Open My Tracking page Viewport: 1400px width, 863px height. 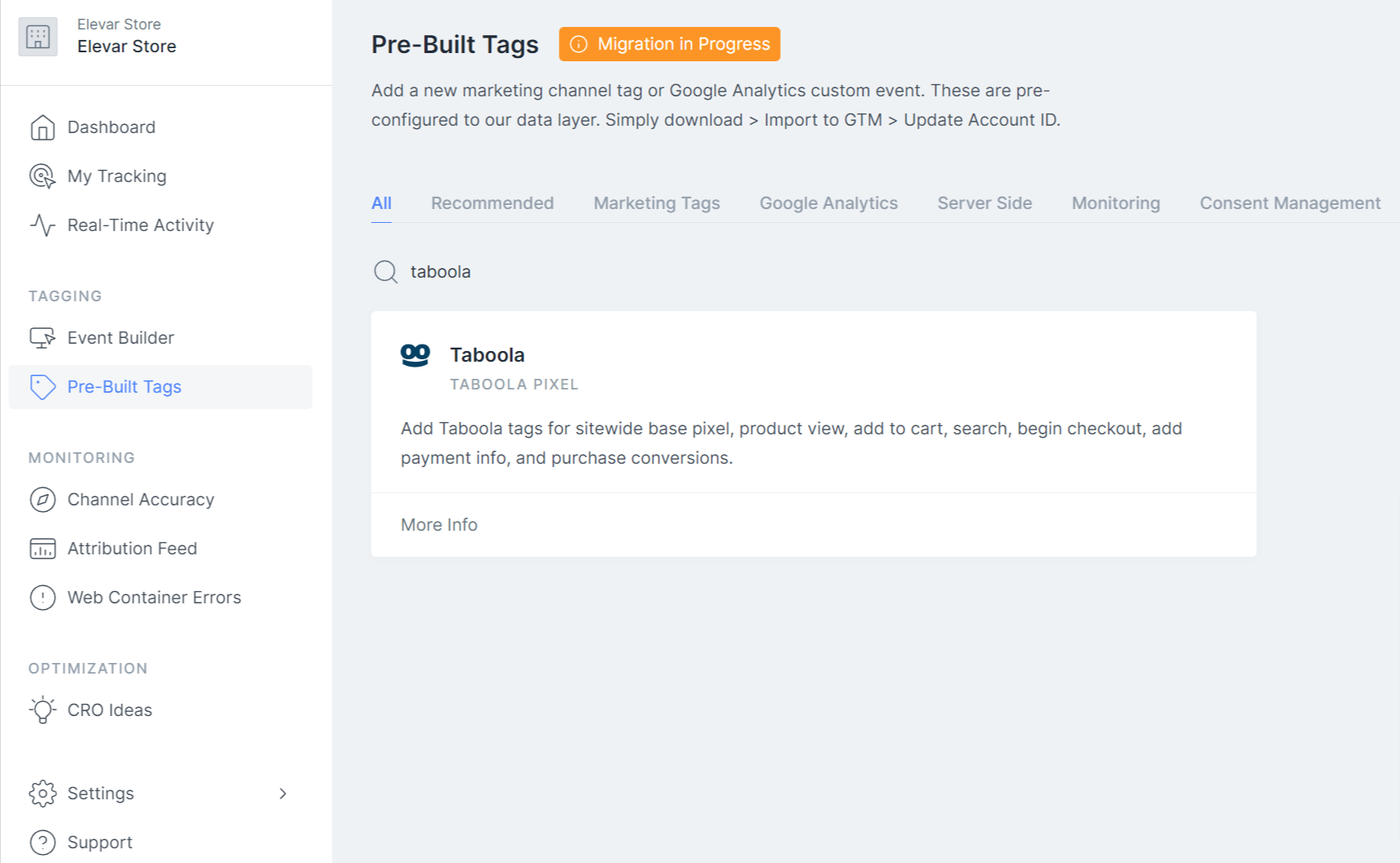tap(117, 176)
